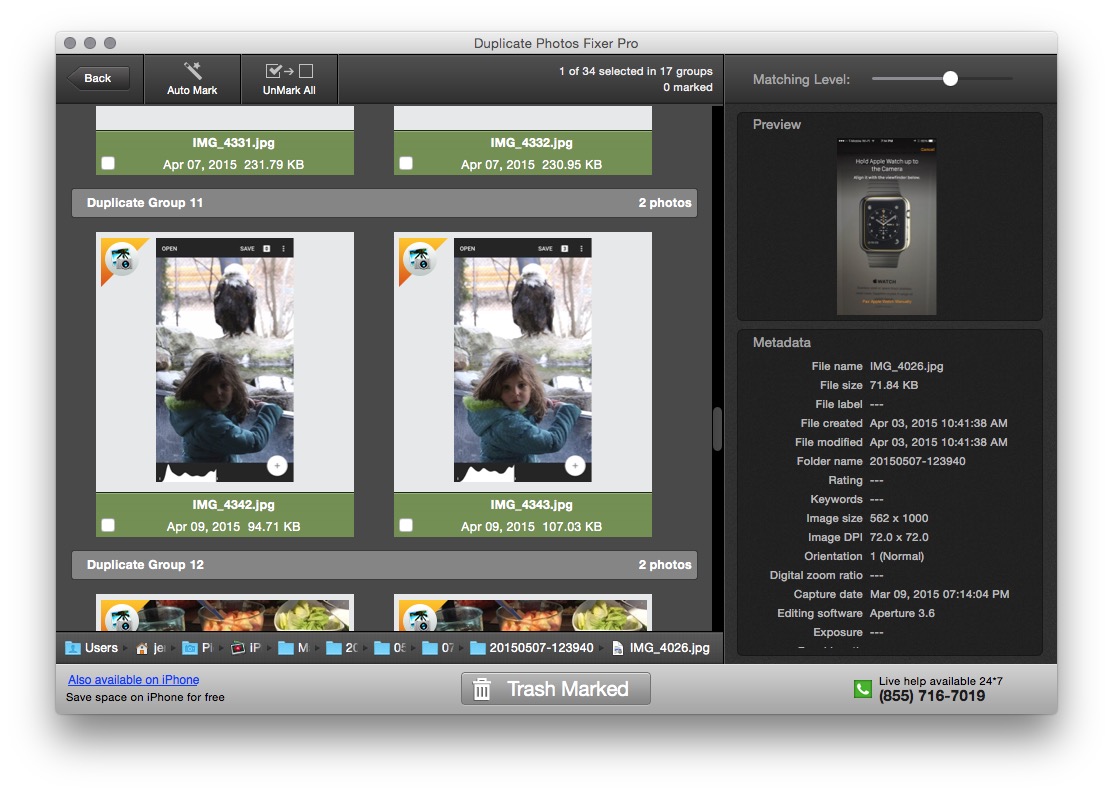The image size is (1113, 794).
Task: Click the photo list vertical scrollbar
Action: coord(717,429)
